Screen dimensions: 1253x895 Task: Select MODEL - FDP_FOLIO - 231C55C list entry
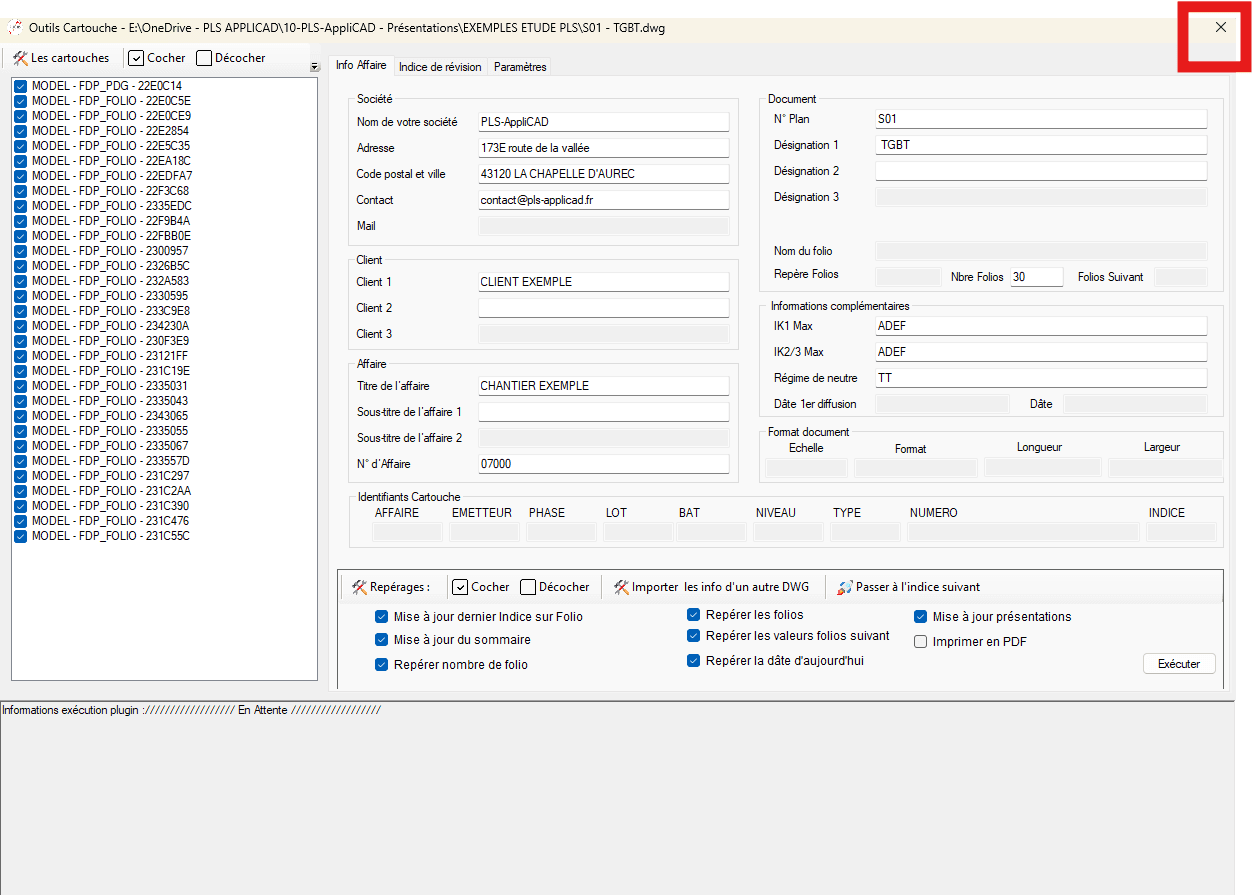point(110,536)
